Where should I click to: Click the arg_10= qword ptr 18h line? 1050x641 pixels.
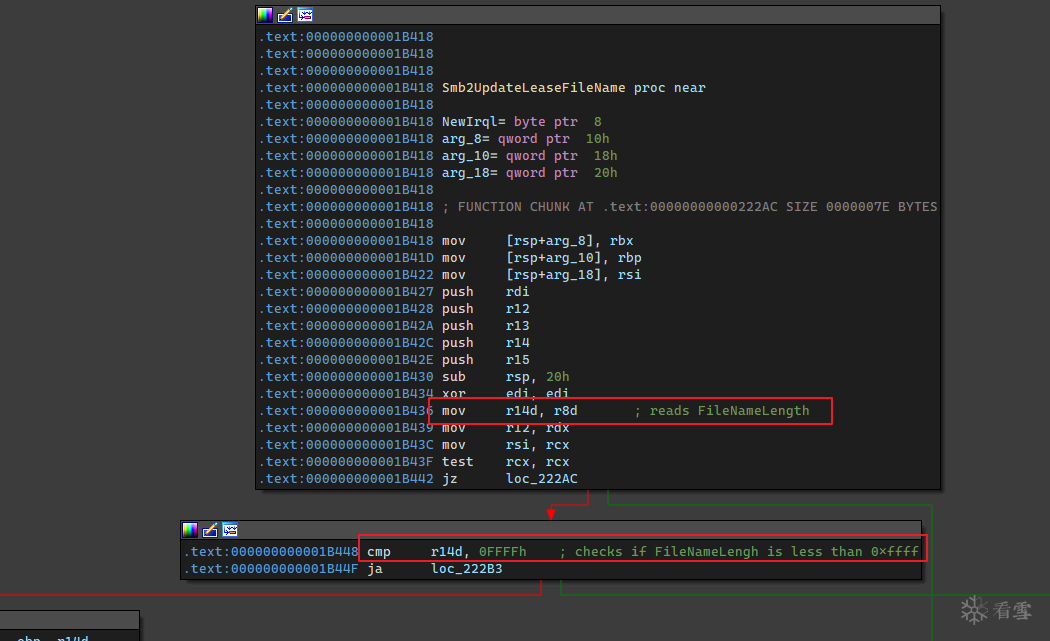click(x=530, y=155)
